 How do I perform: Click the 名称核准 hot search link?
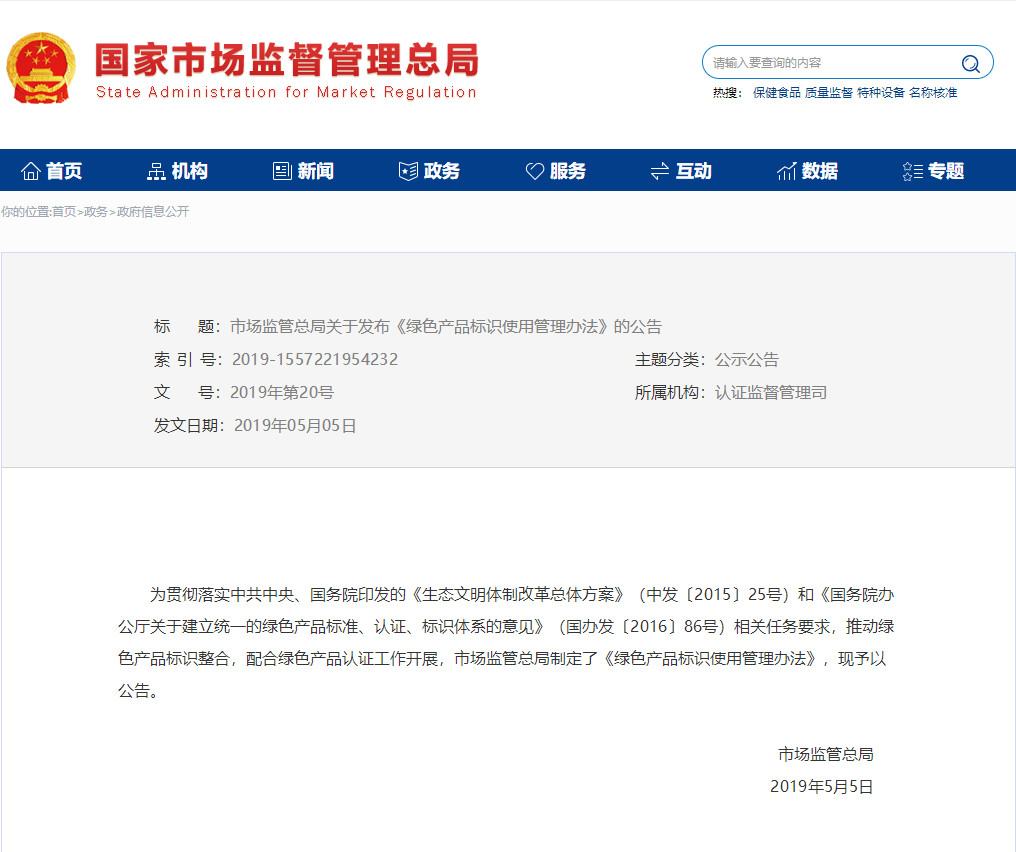932,93
